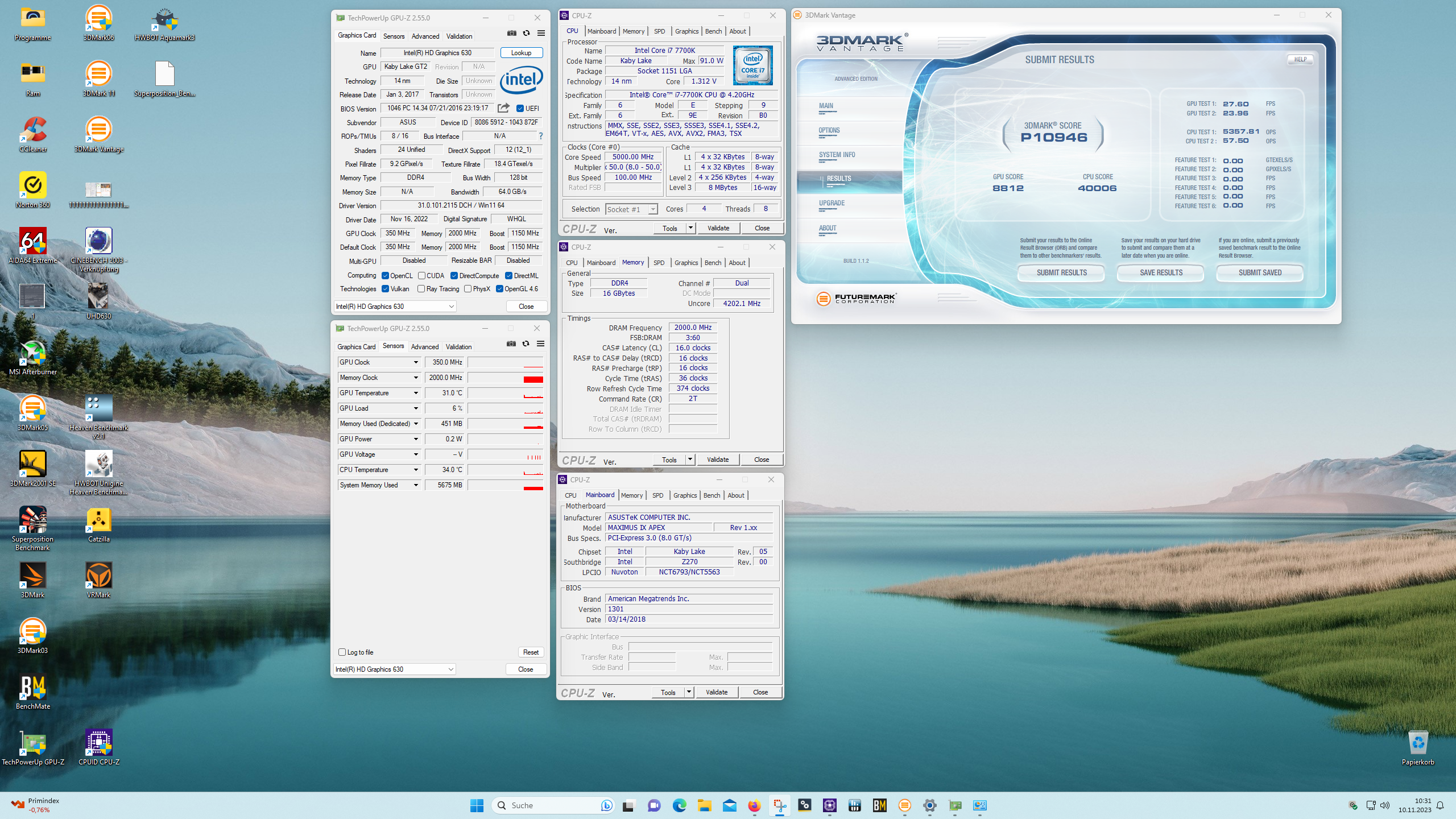1456x819 pixels.
Task: Click SUBMIT RESULTS in 3DMark Vantage
Action: click(x=1061, y=273)
